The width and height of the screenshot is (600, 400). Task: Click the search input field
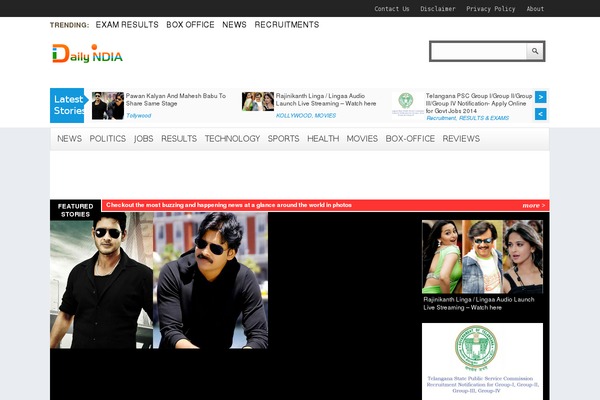(478, 51)
